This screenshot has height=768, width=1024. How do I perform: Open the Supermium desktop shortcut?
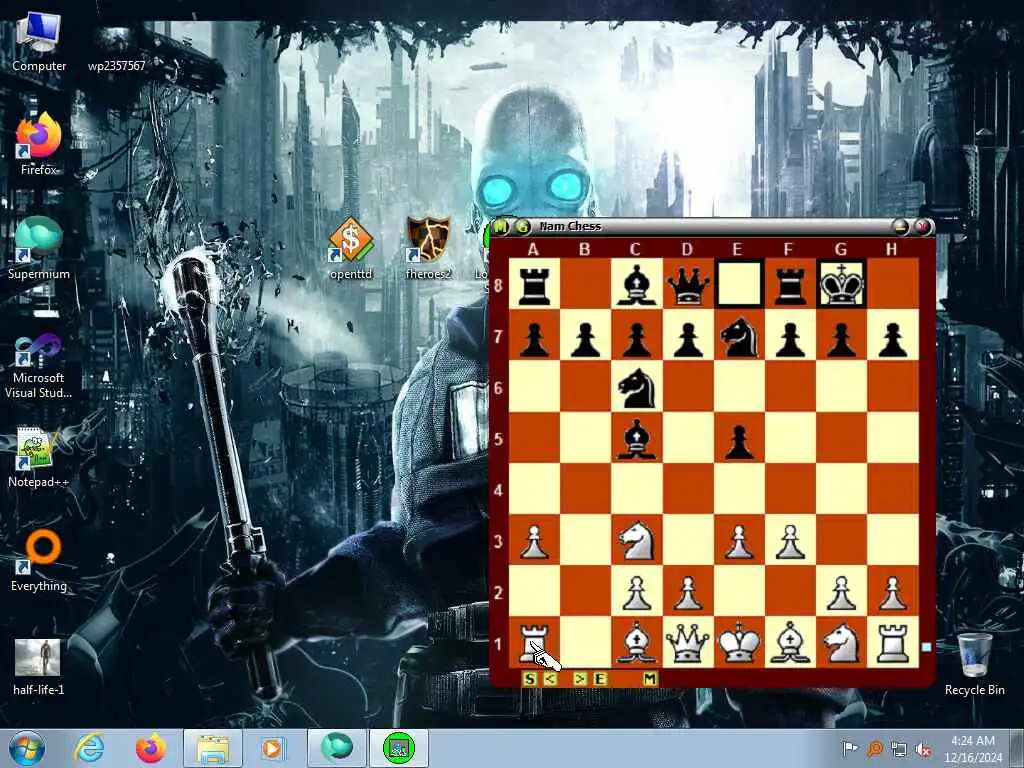point(39,248)
